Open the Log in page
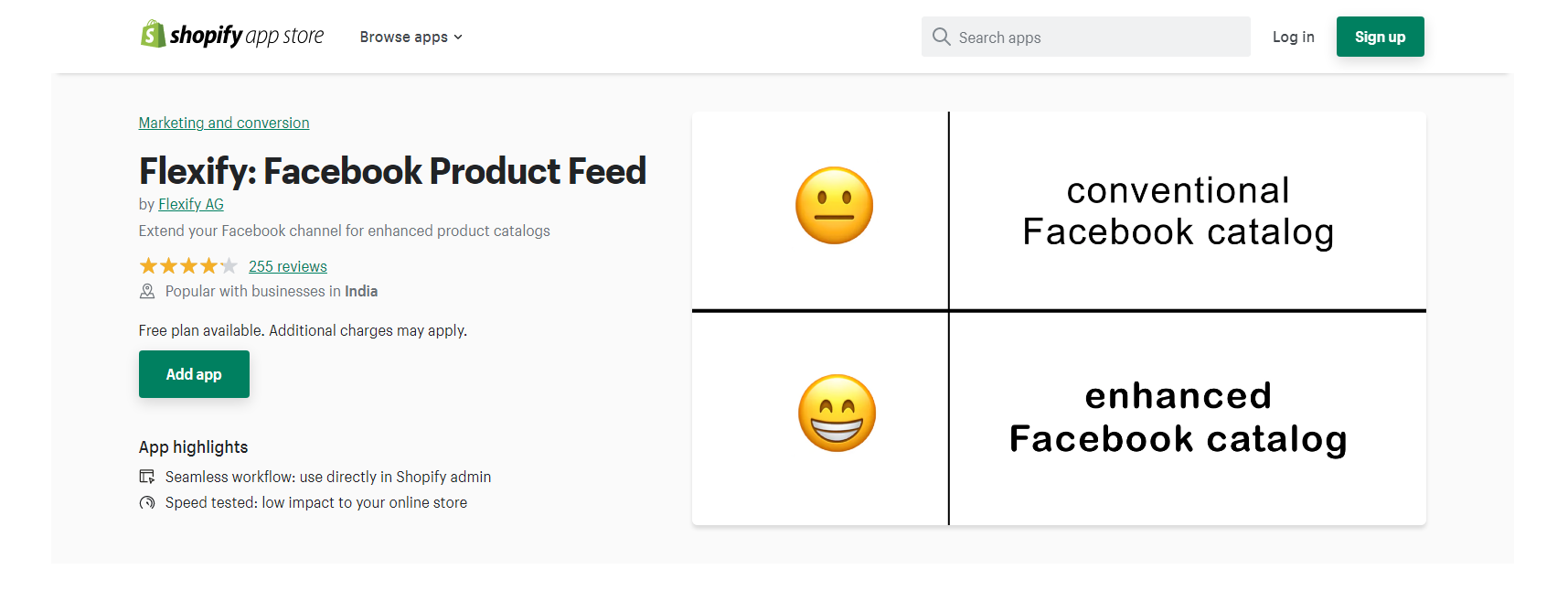 pos(1293,38)
